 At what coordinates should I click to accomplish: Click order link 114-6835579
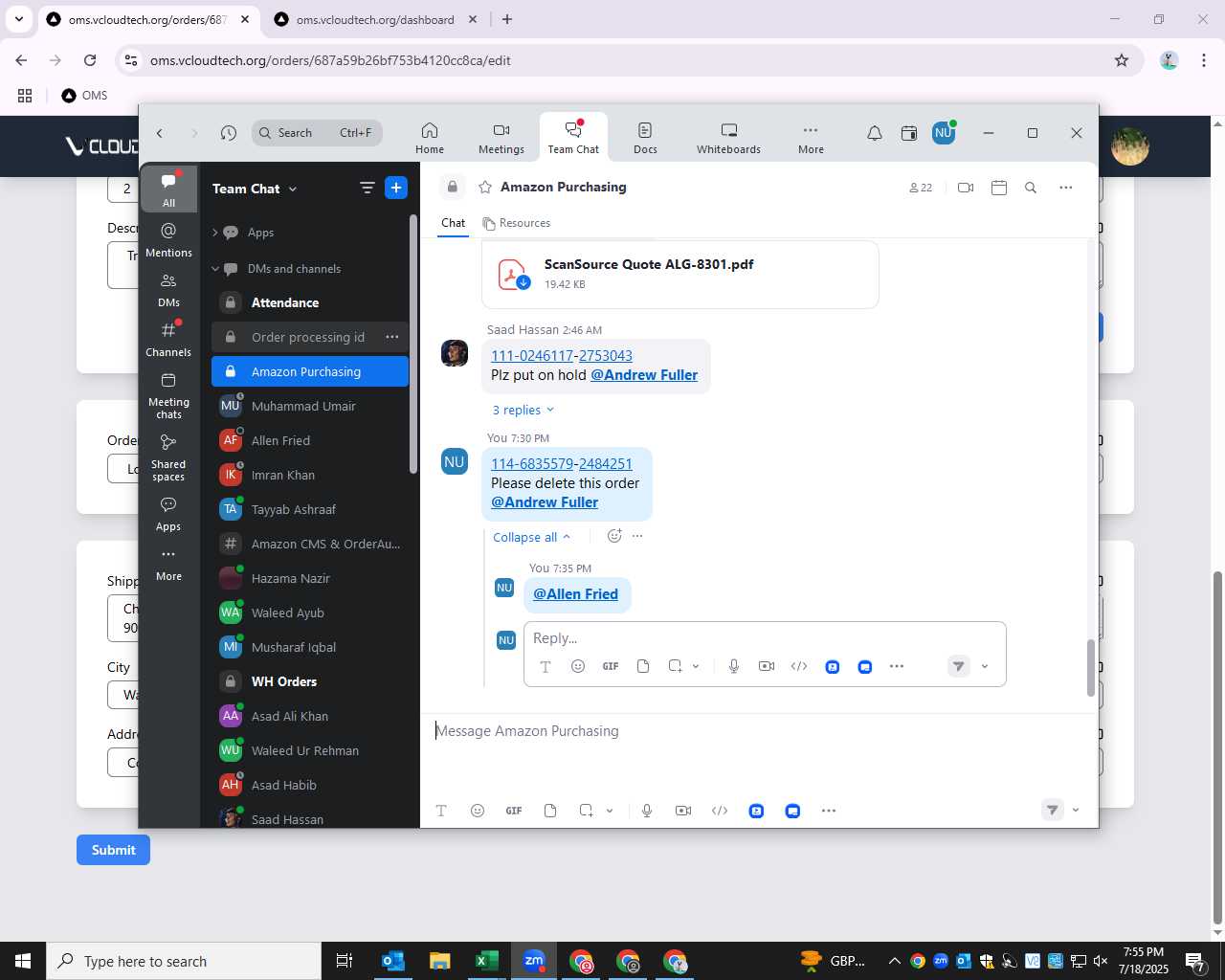pyautogui.click(x=532, y=463)
